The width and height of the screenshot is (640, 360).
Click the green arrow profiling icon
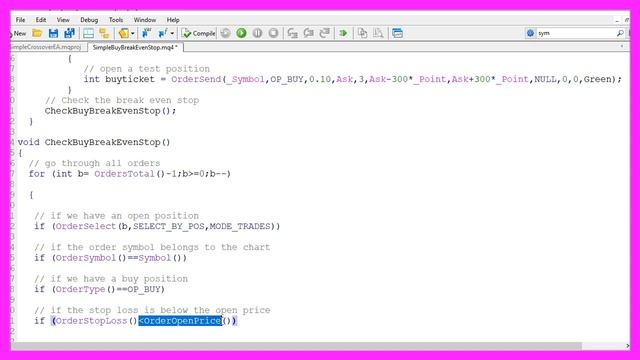[x=343, y=33]
